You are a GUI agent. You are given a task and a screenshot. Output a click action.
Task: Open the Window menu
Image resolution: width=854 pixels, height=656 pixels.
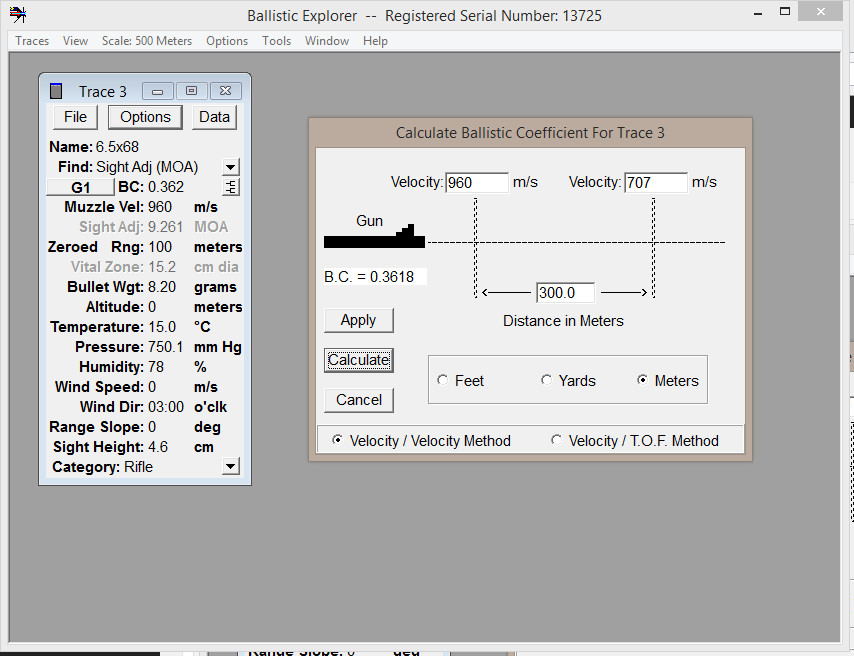coord(327,41)
